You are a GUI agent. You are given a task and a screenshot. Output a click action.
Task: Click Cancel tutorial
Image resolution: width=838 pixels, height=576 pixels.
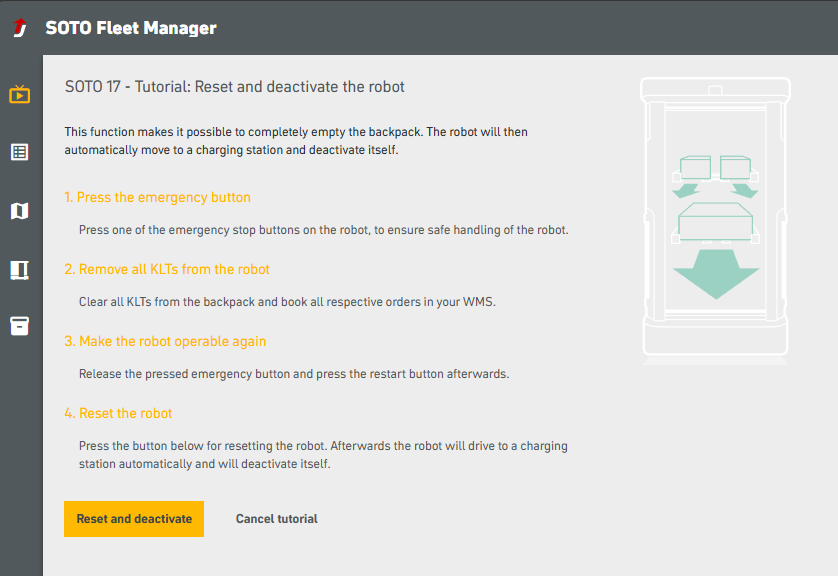[x=276, y=519]
